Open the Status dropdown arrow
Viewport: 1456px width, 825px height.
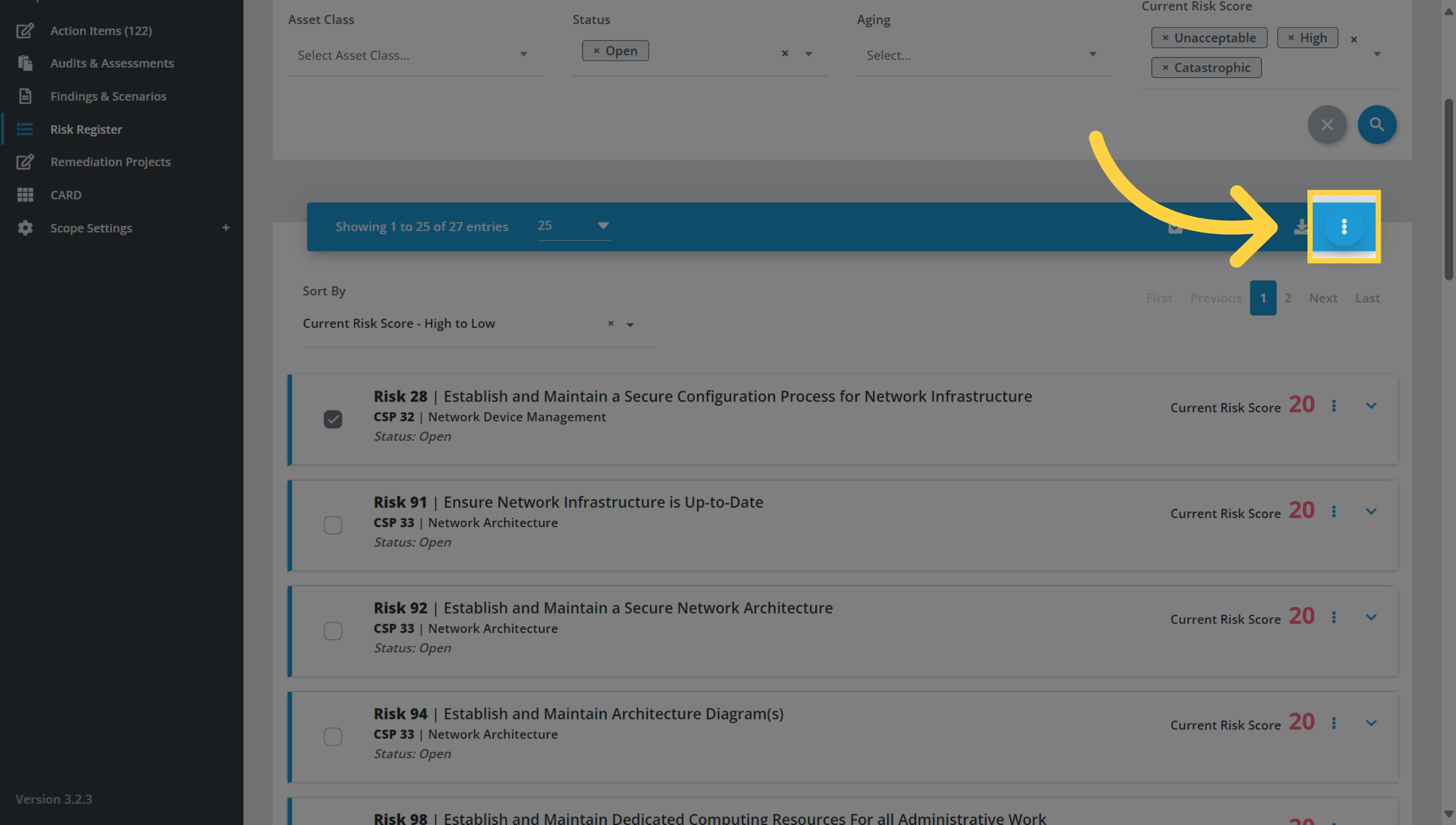(808, 54)
